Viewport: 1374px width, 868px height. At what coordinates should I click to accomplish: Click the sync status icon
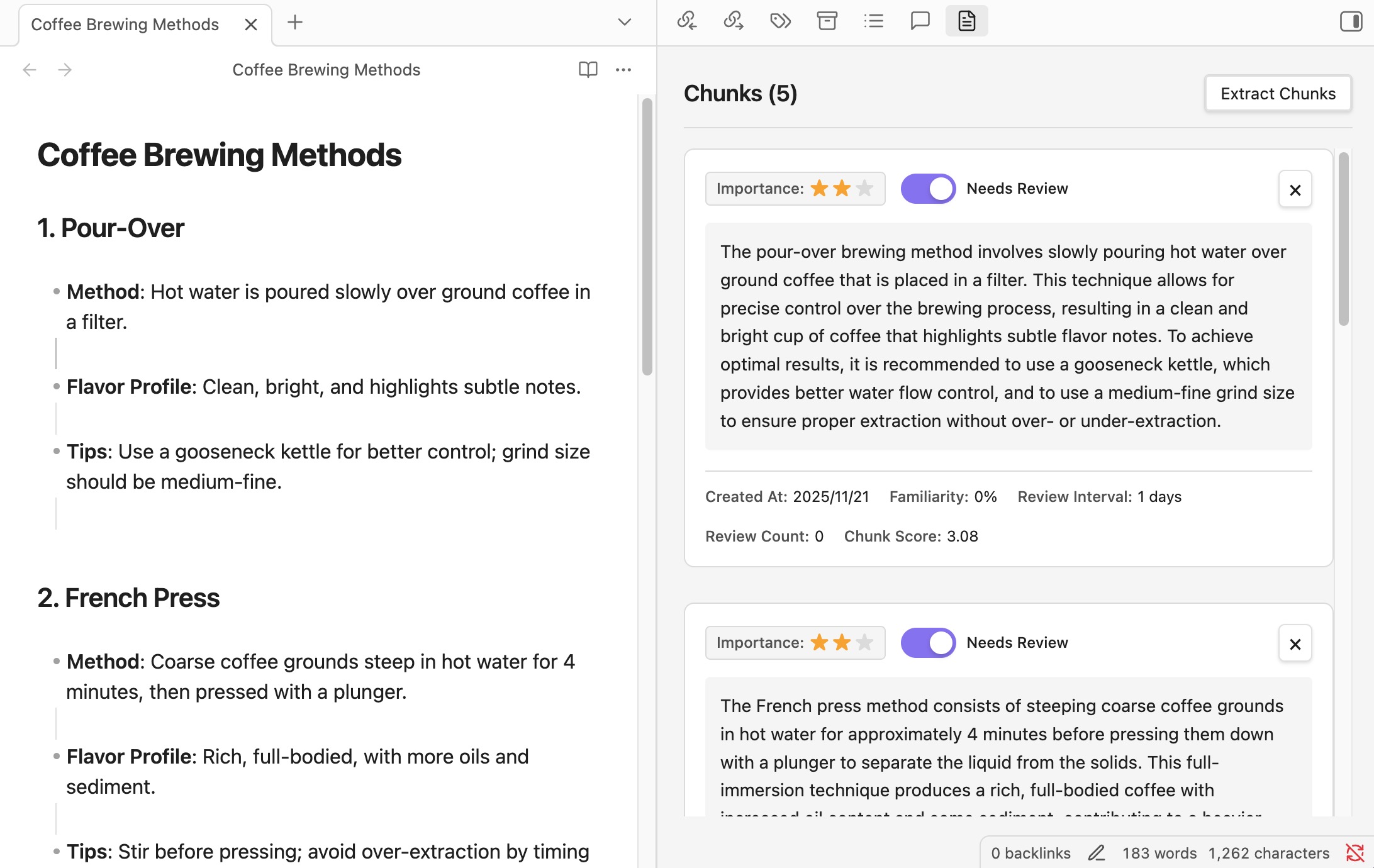(1354, 853)
